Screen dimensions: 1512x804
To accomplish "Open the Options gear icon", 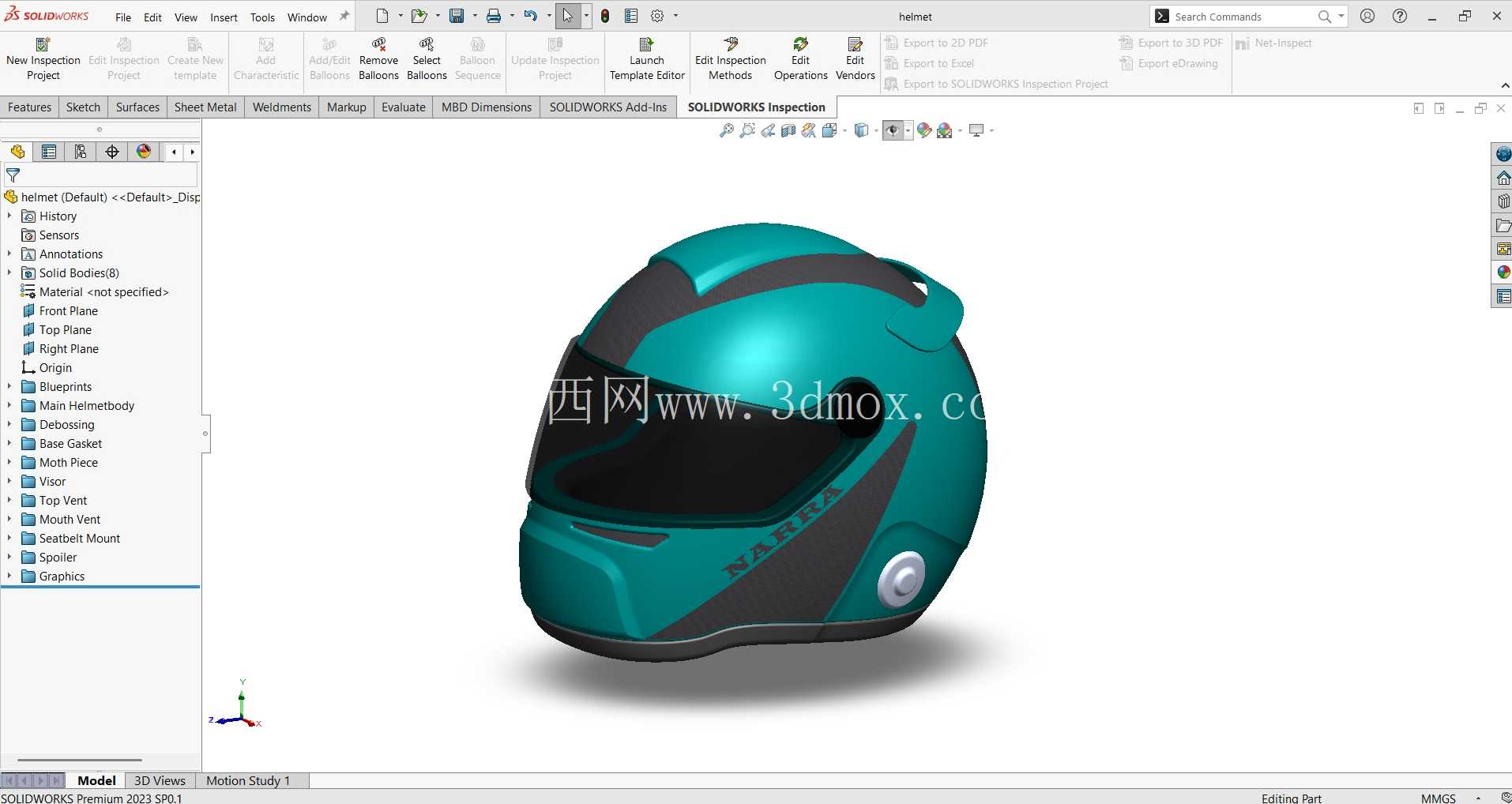I will pos(657,16).
